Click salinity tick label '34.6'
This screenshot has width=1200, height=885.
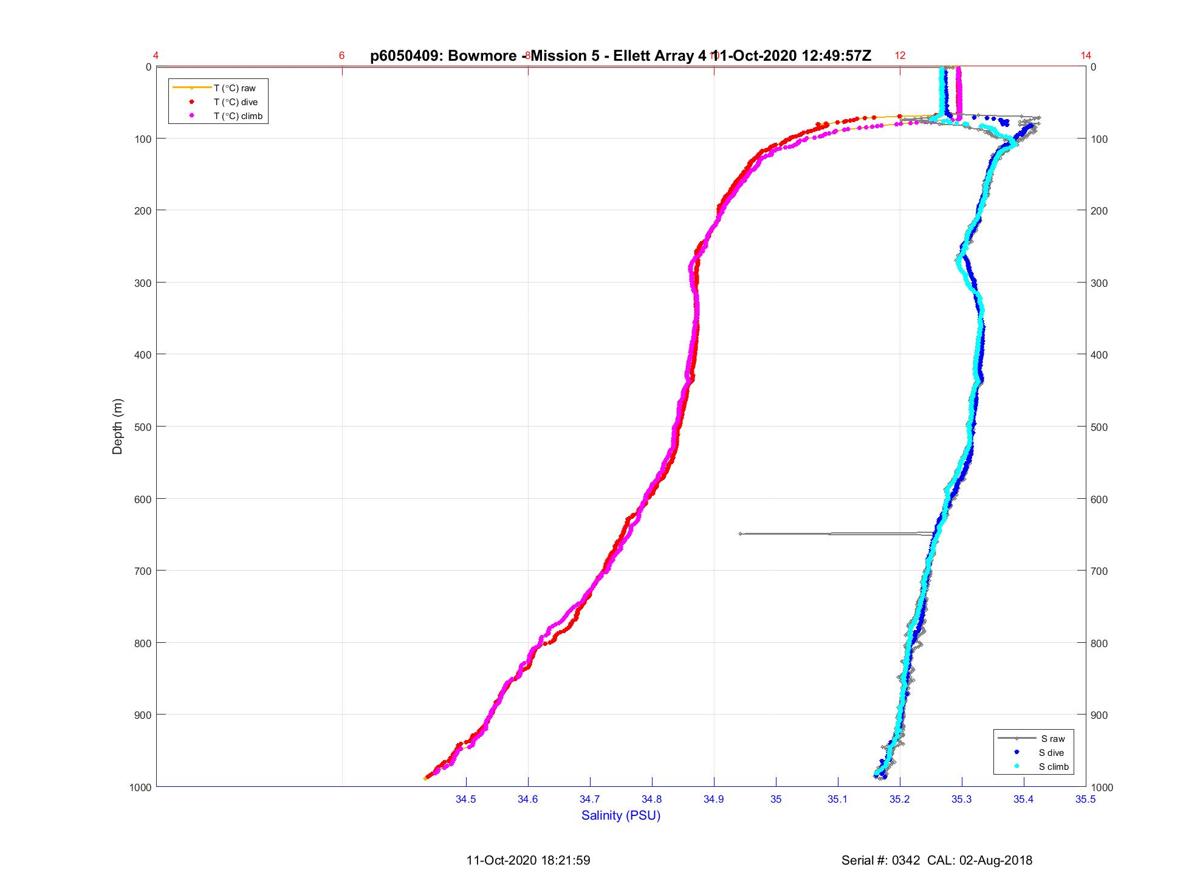coord(528,799)
